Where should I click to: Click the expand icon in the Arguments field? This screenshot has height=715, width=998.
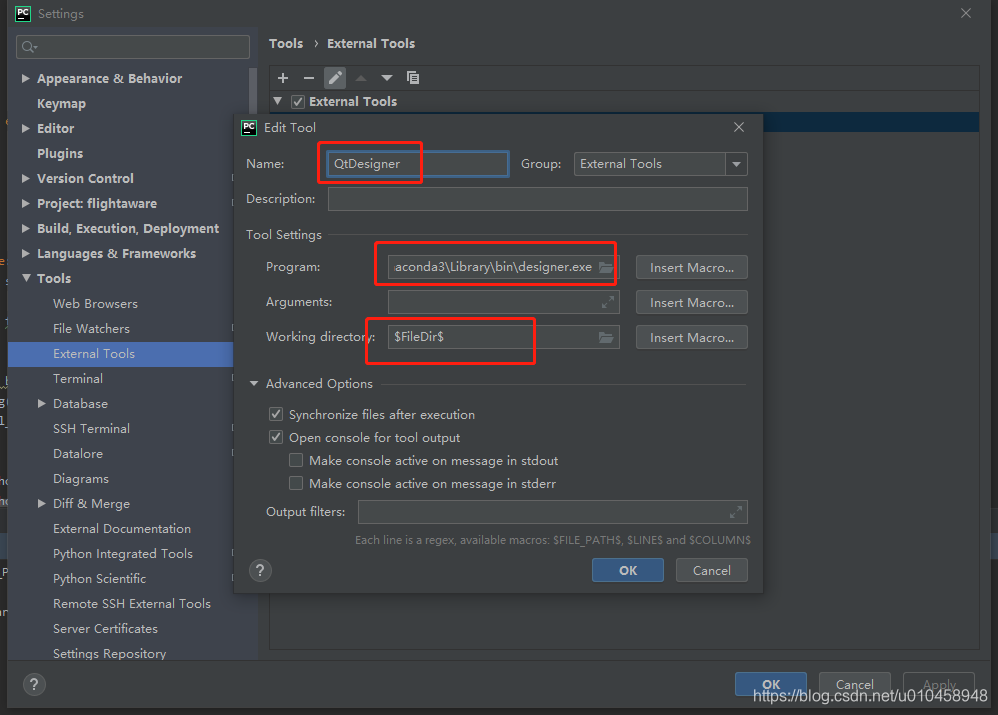pos(608,301)
